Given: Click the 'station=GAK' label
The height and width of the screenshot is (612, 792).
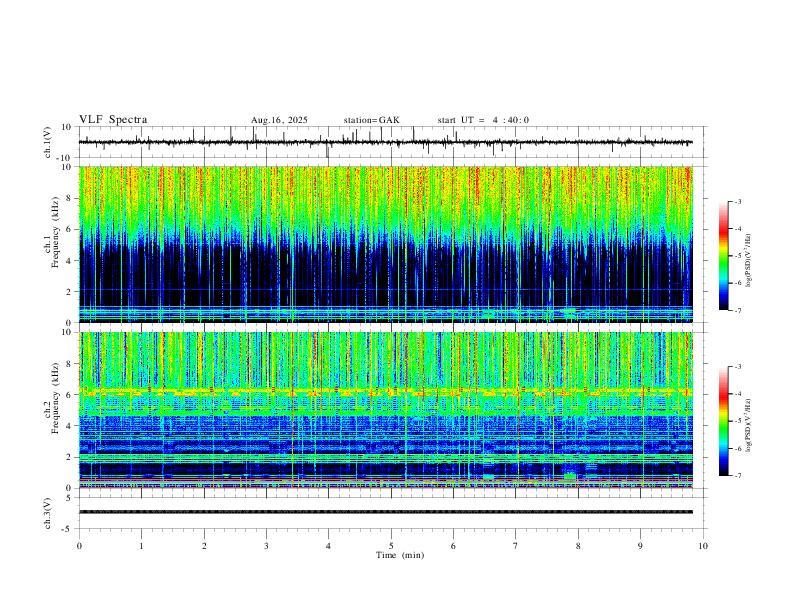Looking at the screenshot, I should [371, 120].
